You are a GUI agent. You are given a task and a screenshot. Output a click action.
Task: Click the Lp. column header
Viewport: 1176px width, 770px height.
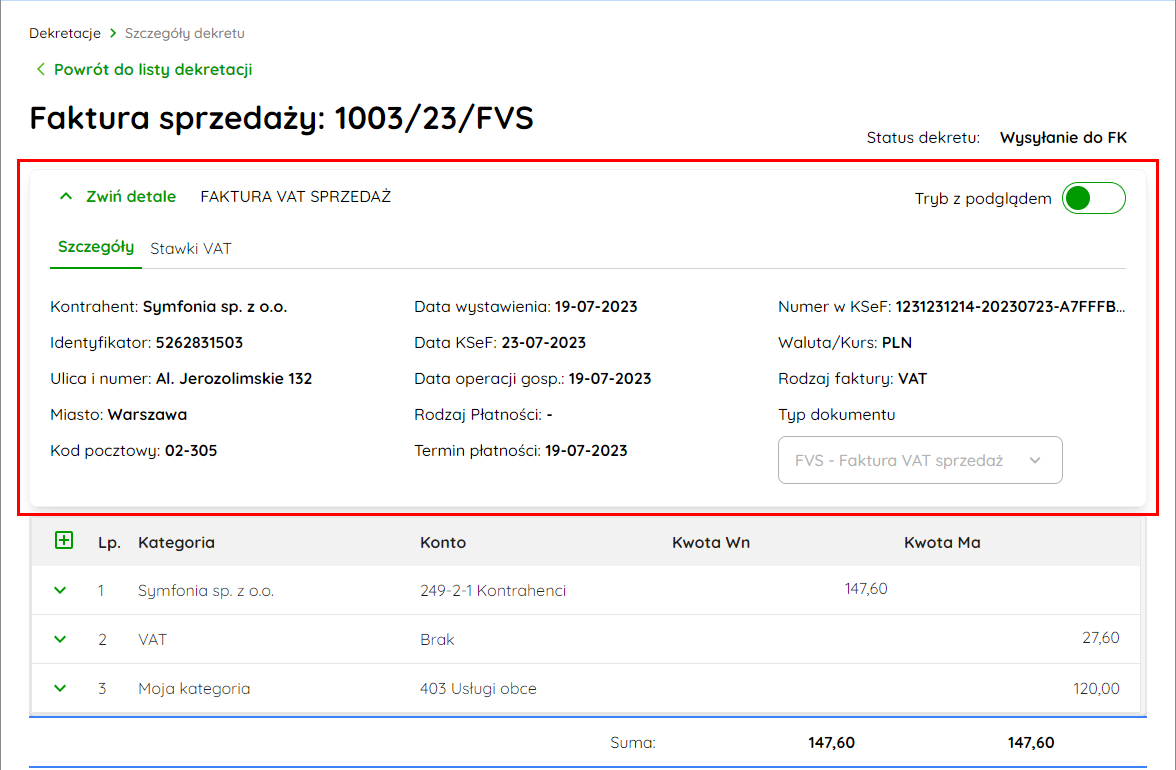(x=109, y=543)
